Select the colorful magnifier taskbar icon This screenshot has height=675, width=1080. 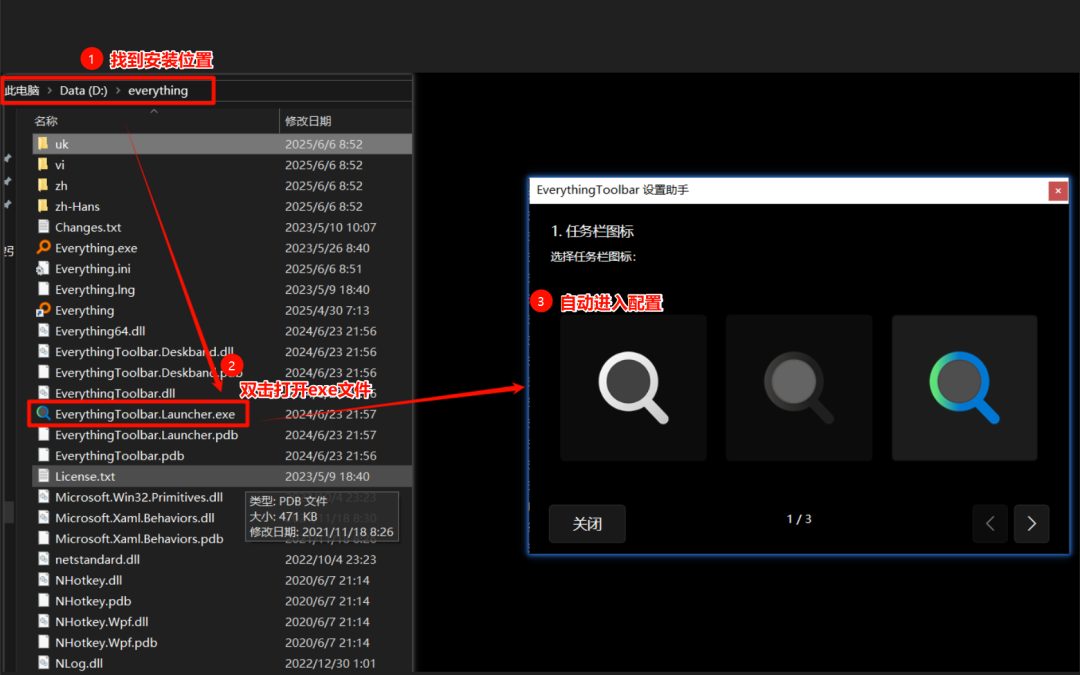pos(963,387)
